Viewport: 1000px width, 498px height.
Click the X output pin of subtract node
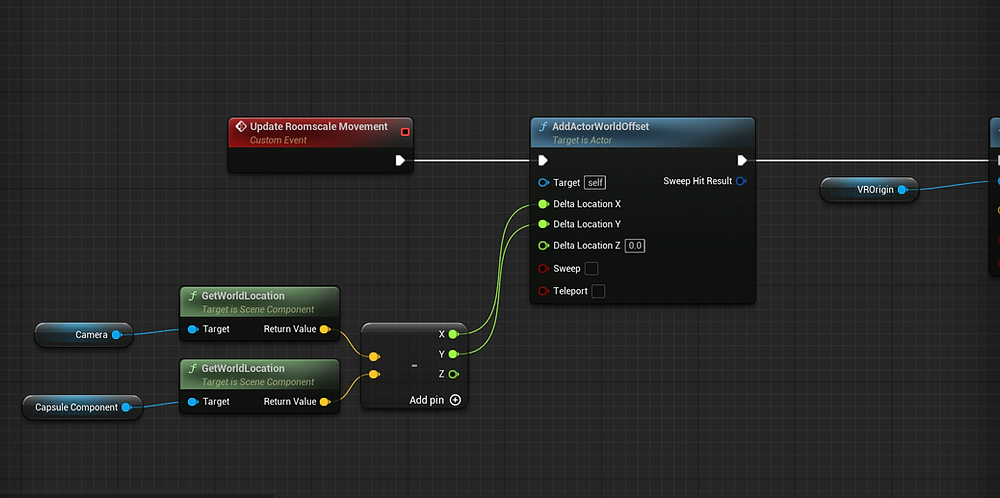453,334
